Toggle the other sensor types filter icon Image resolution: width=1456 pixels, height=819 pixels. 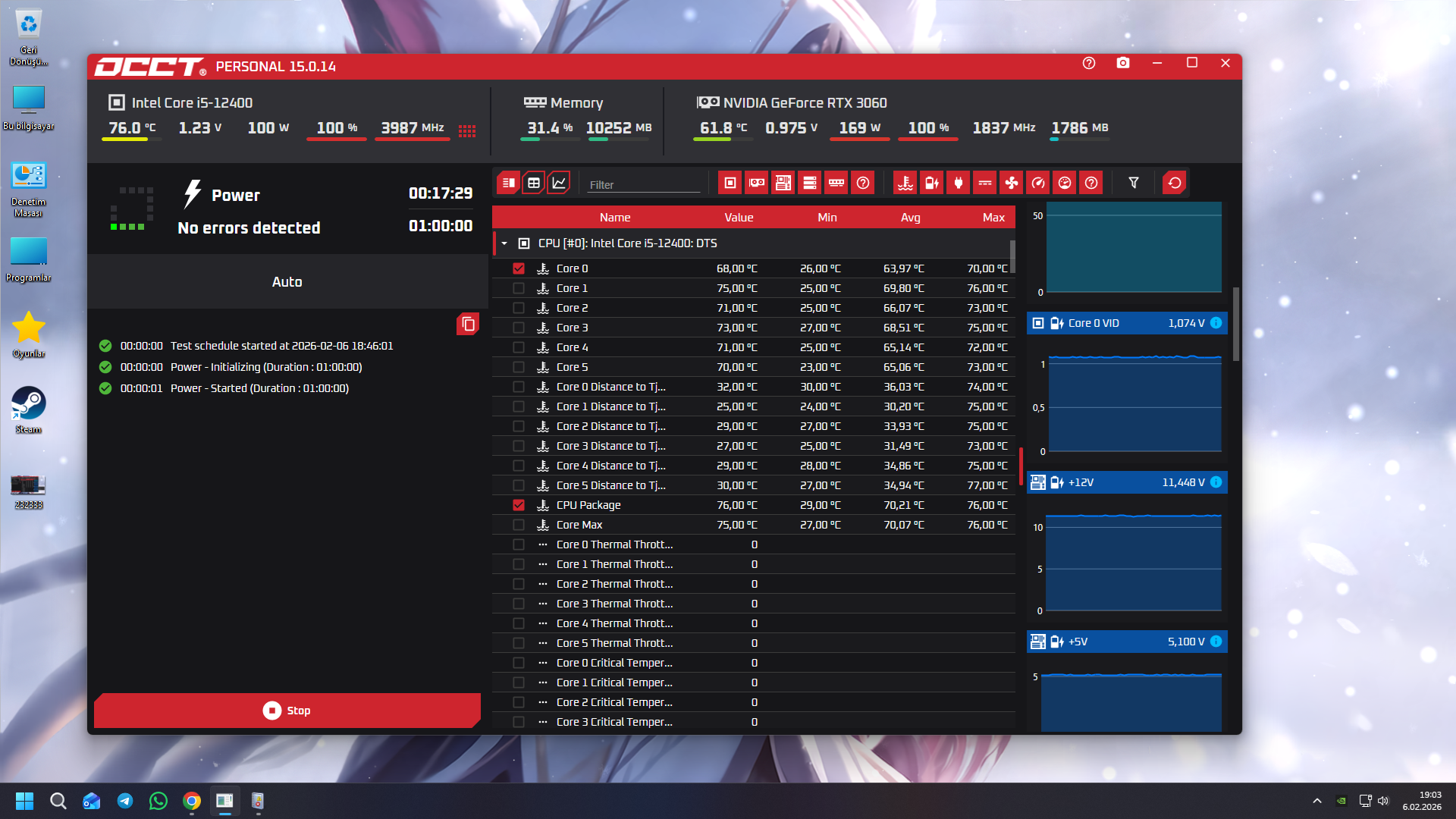coord(1091,183)
